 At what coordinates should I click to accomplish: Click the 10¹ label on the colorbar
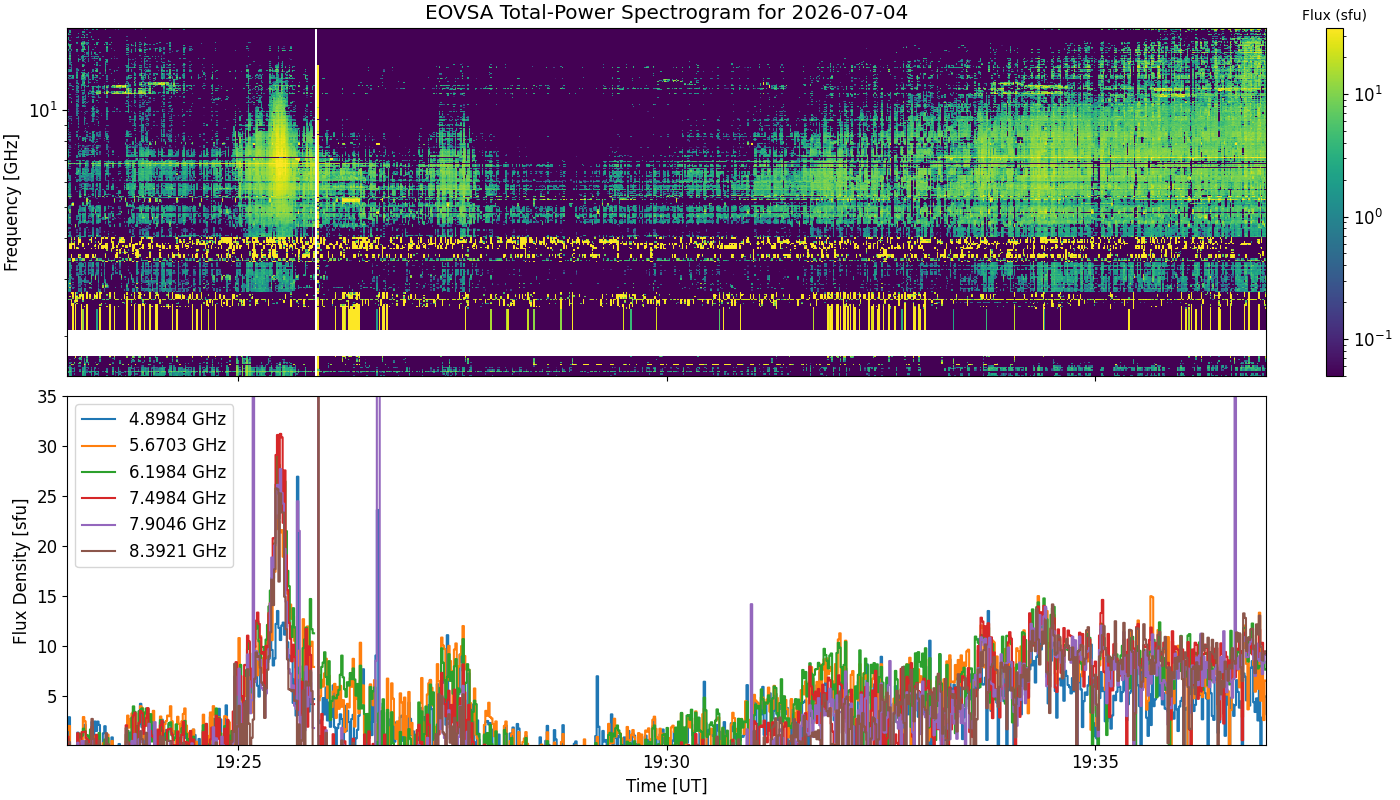(x=1369, y=94)
